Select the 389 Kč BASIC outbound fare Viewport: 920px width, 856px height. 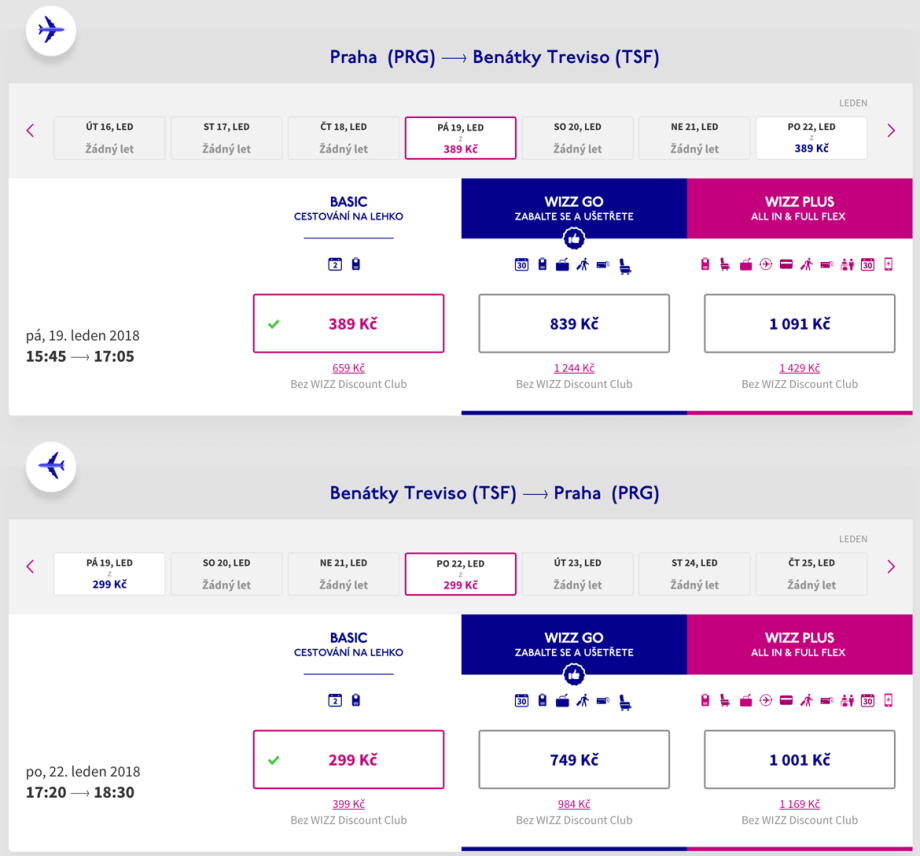(348, 324)
